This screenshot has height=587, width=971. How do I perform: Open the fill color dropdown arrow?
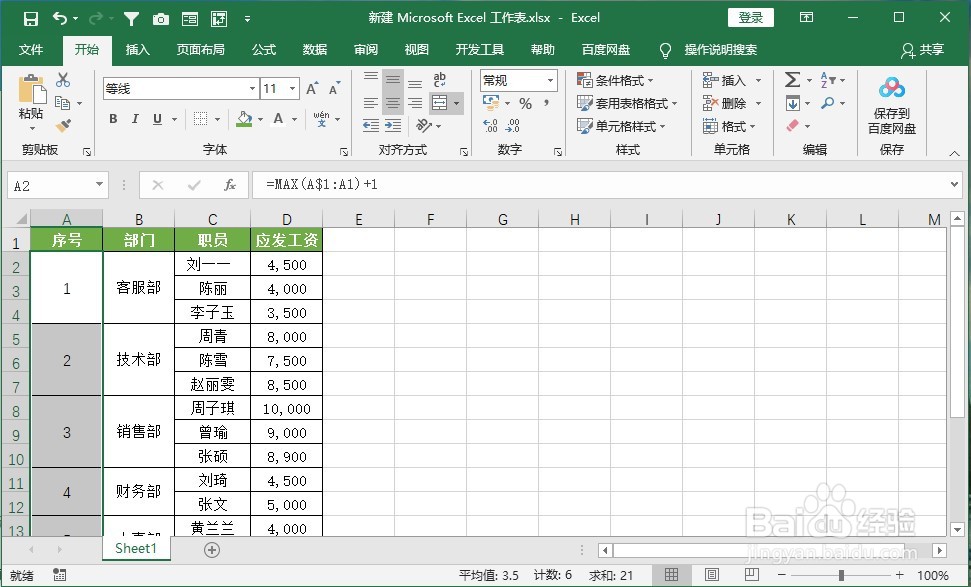[x=259, y=119]
